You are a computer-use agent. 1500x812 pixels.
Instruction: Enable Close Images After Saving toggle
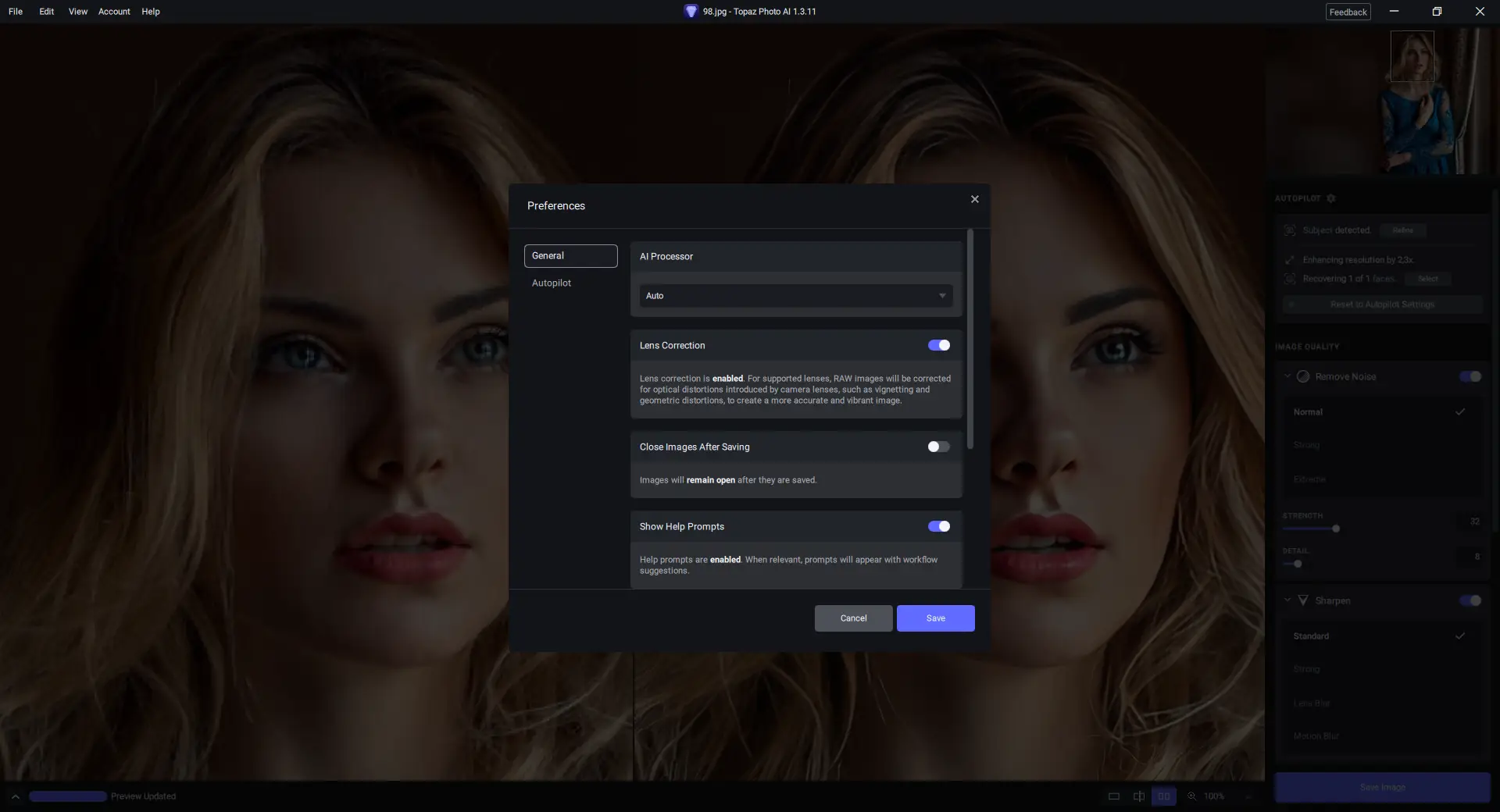tap(939, 447)
